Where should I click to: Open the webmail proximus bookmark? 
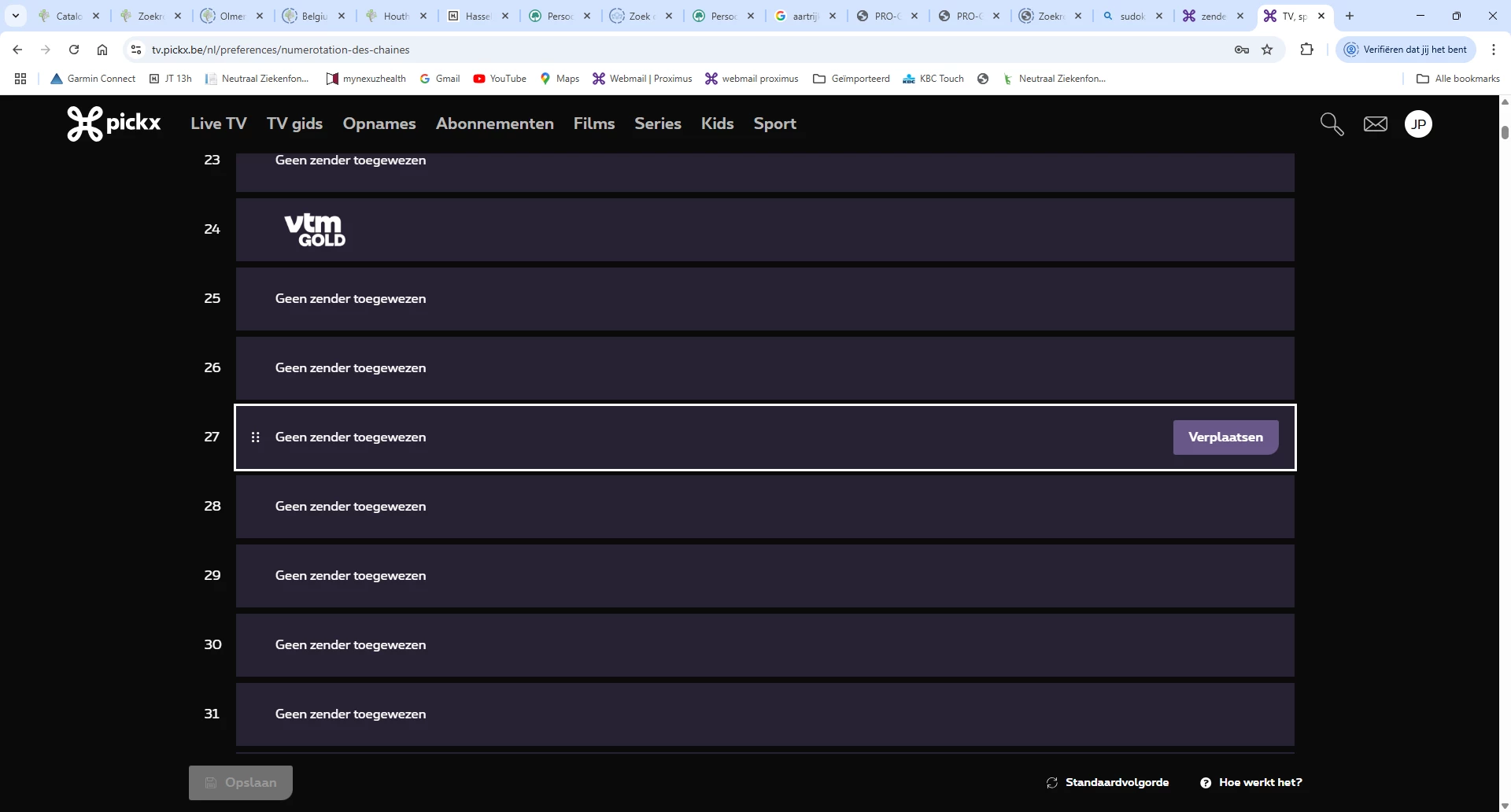pyautogui.click(x=752, y=79)
